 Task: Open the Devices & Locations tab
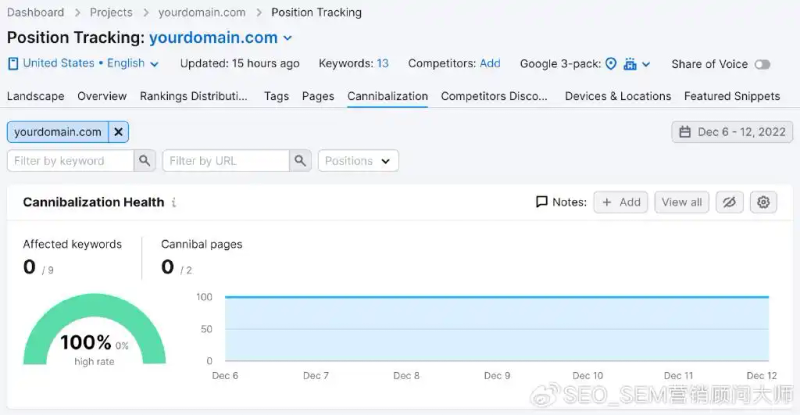617,96
